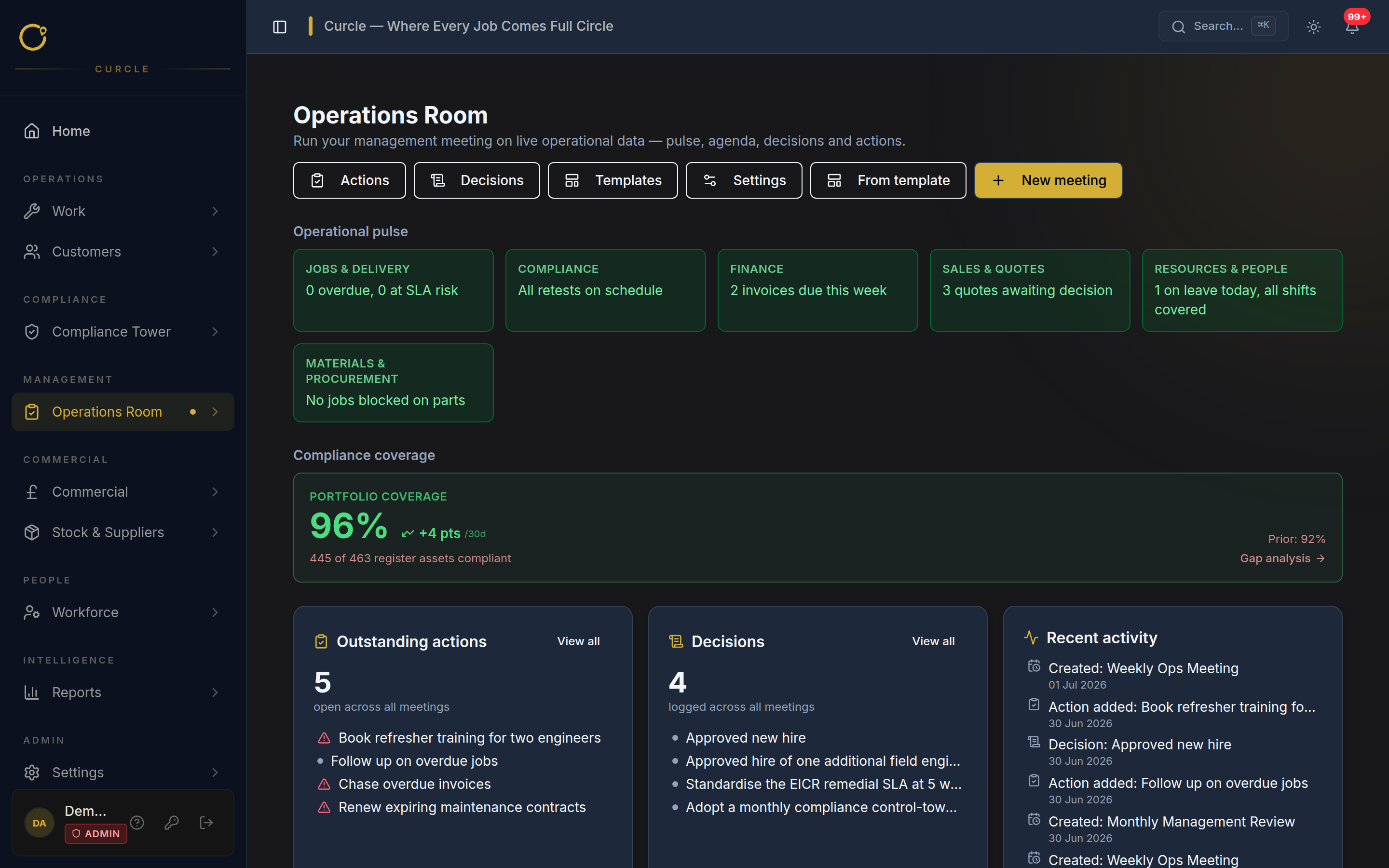Image resolution: width=1389 pixels, height=868 pixels.
Task: Open the Compliance pulse card
Action: click(606, 290)
